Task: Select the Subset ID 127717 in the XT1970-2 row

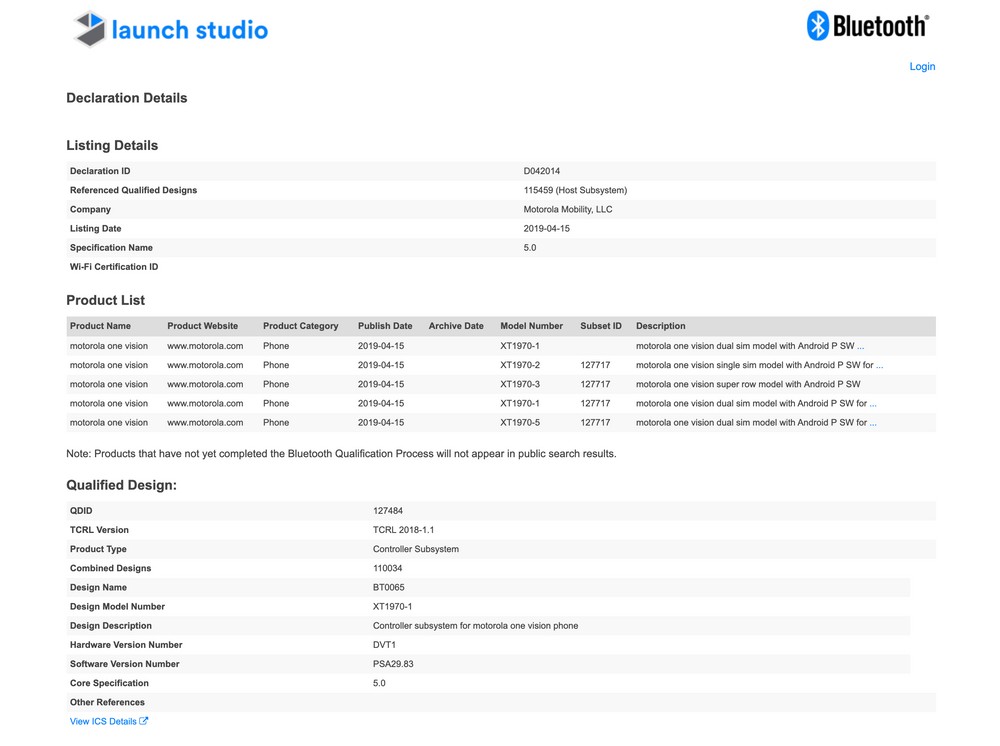Action: click(595, 365)
